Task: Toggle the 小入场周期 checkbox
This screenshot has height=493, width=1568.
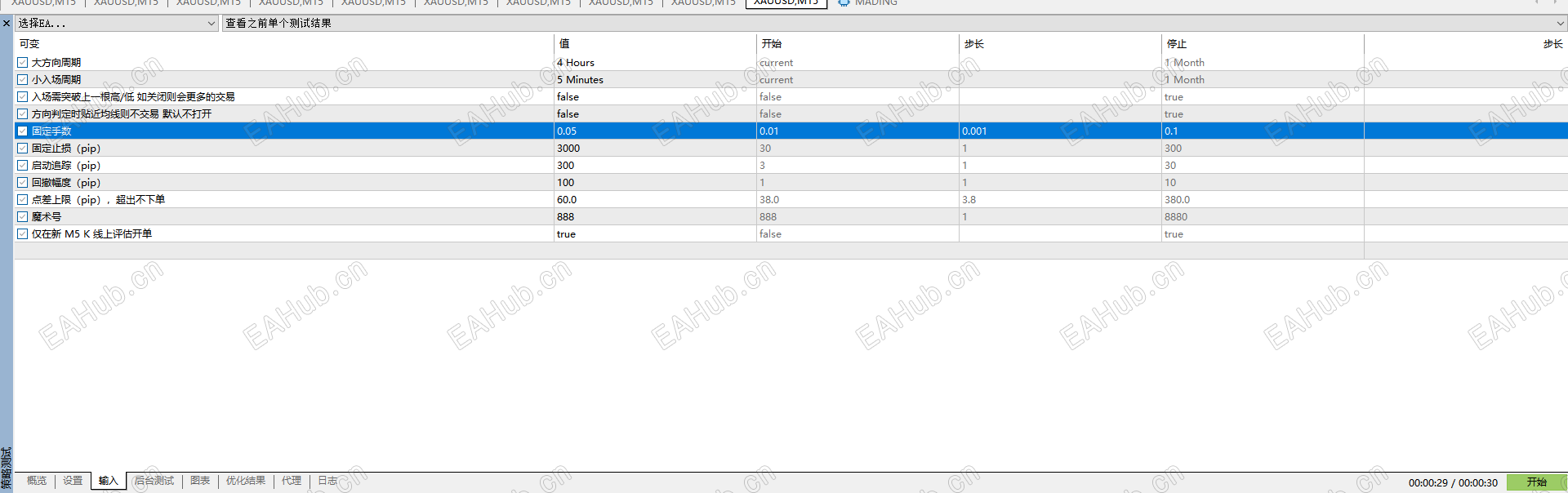Action: tap(23, 79)
